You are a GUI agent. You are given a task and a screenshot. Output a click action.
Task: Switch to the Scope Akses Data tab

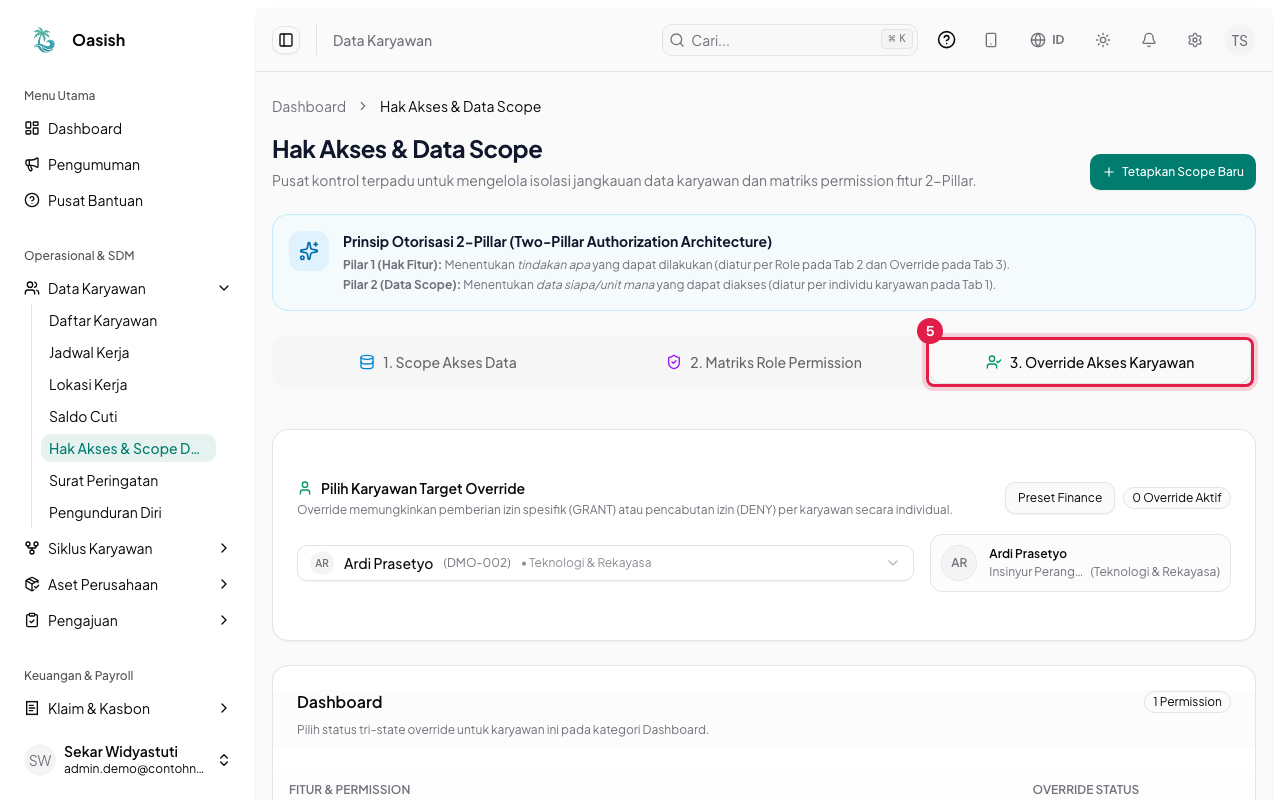point(438,362)
